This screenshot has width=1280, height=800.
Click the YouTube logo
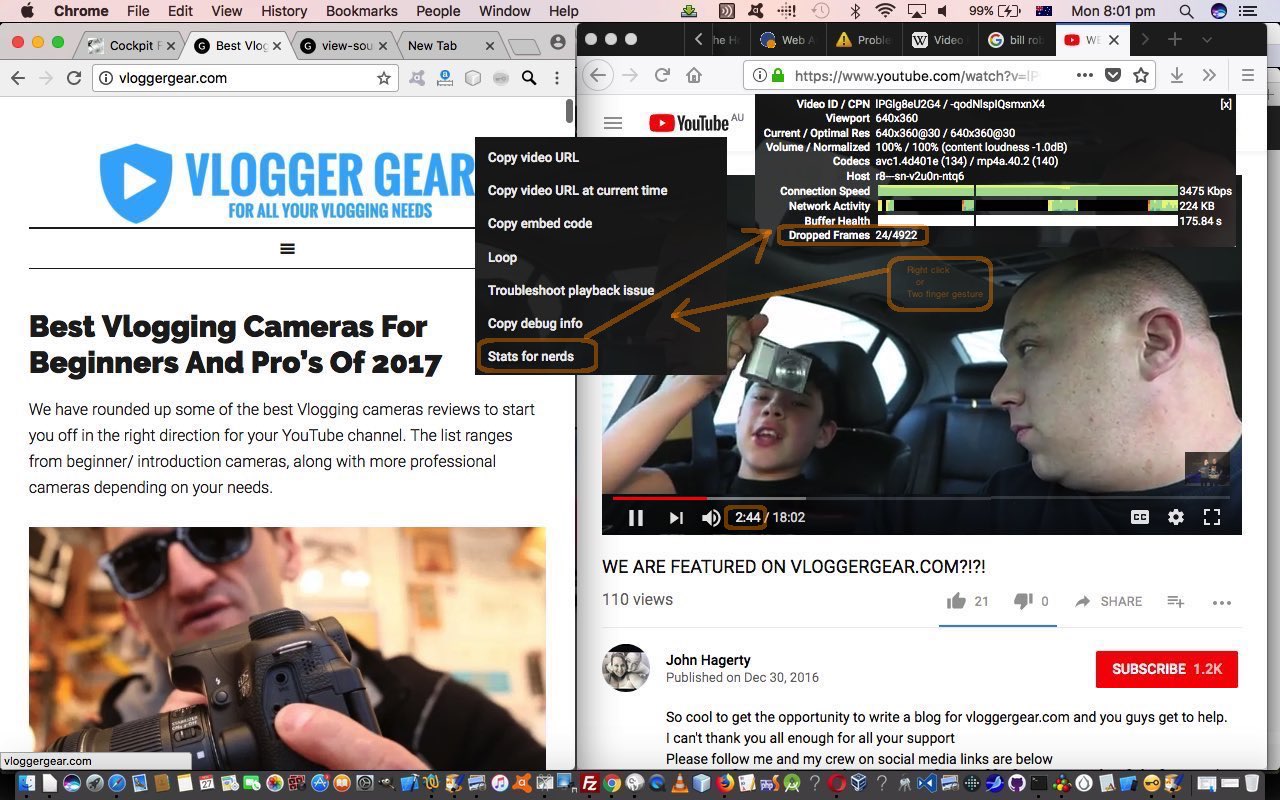coord(689,123)
